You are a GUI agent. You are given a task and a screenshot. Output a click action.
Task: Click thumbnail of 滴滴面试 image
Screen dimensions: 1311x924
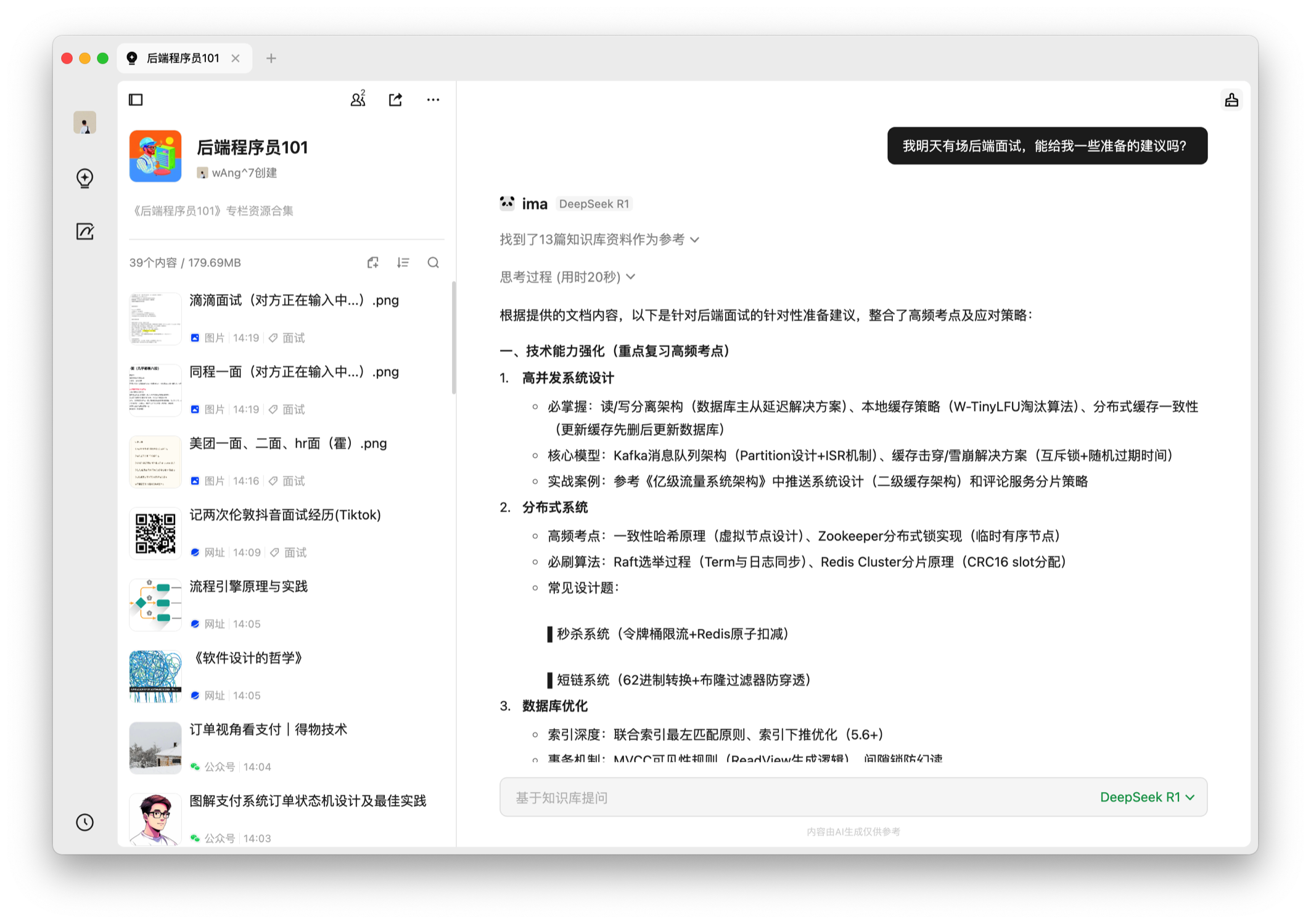155,319
